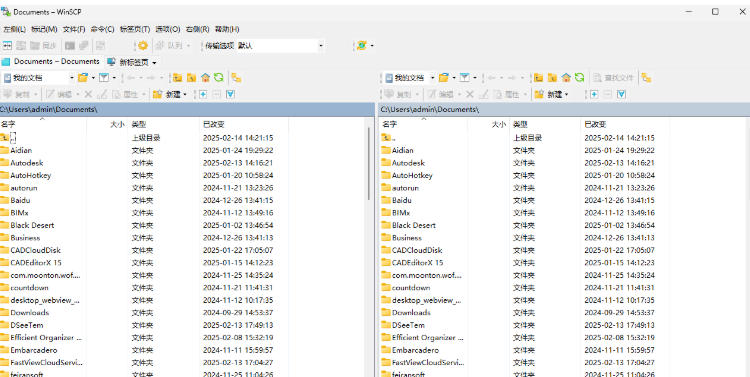Select Aidian folder in left panel
The image size is (750, 377).
click(21, 150)
